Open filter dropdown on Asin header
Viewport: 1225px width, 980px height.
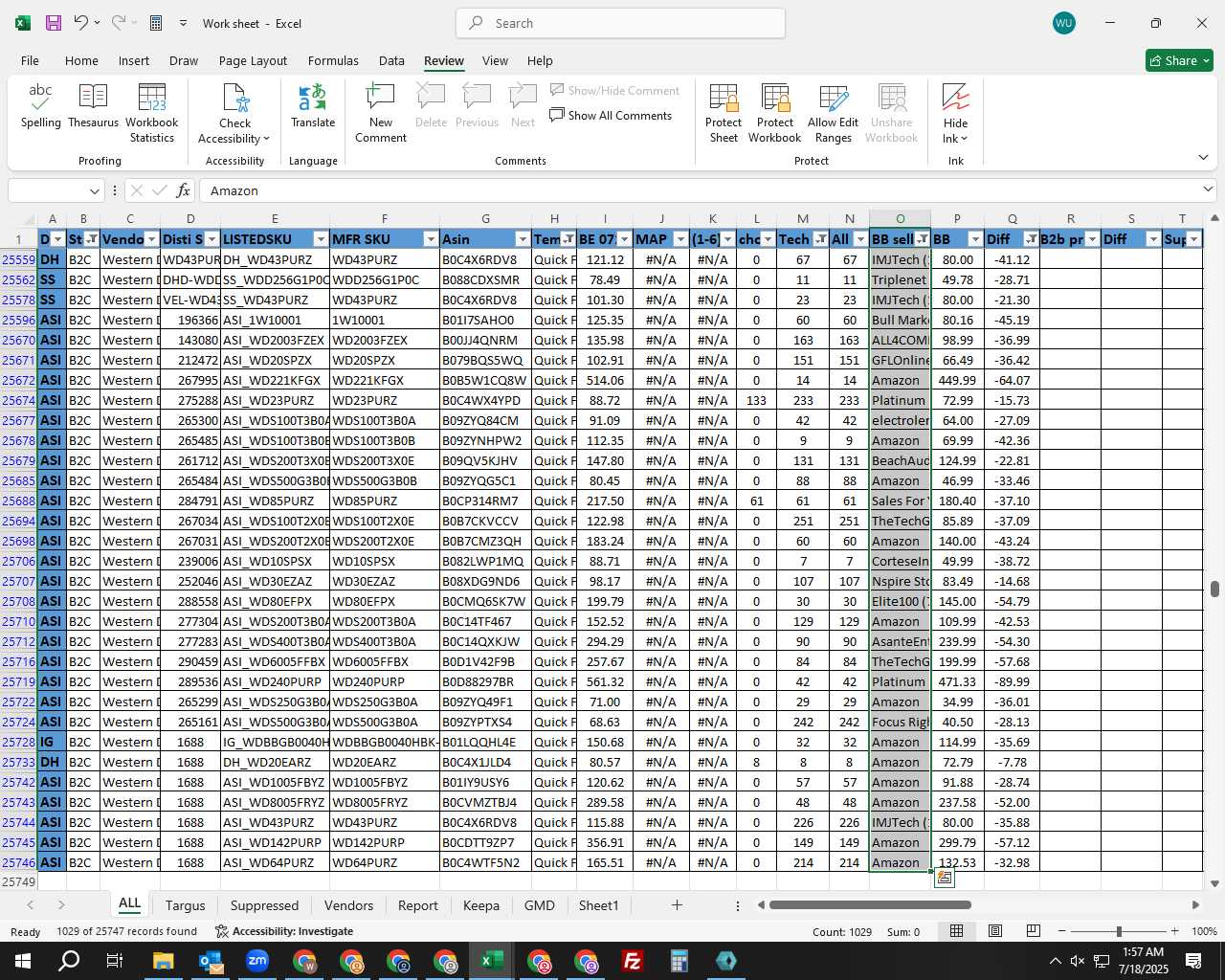click(x=523, y=239)
